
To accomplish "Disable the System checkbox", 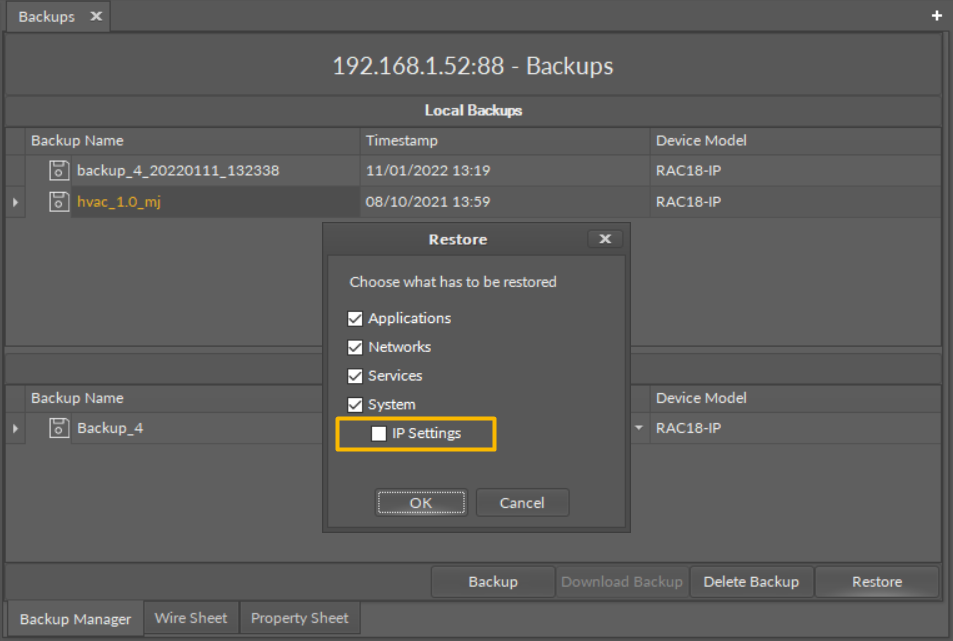I will pos(355,405).
